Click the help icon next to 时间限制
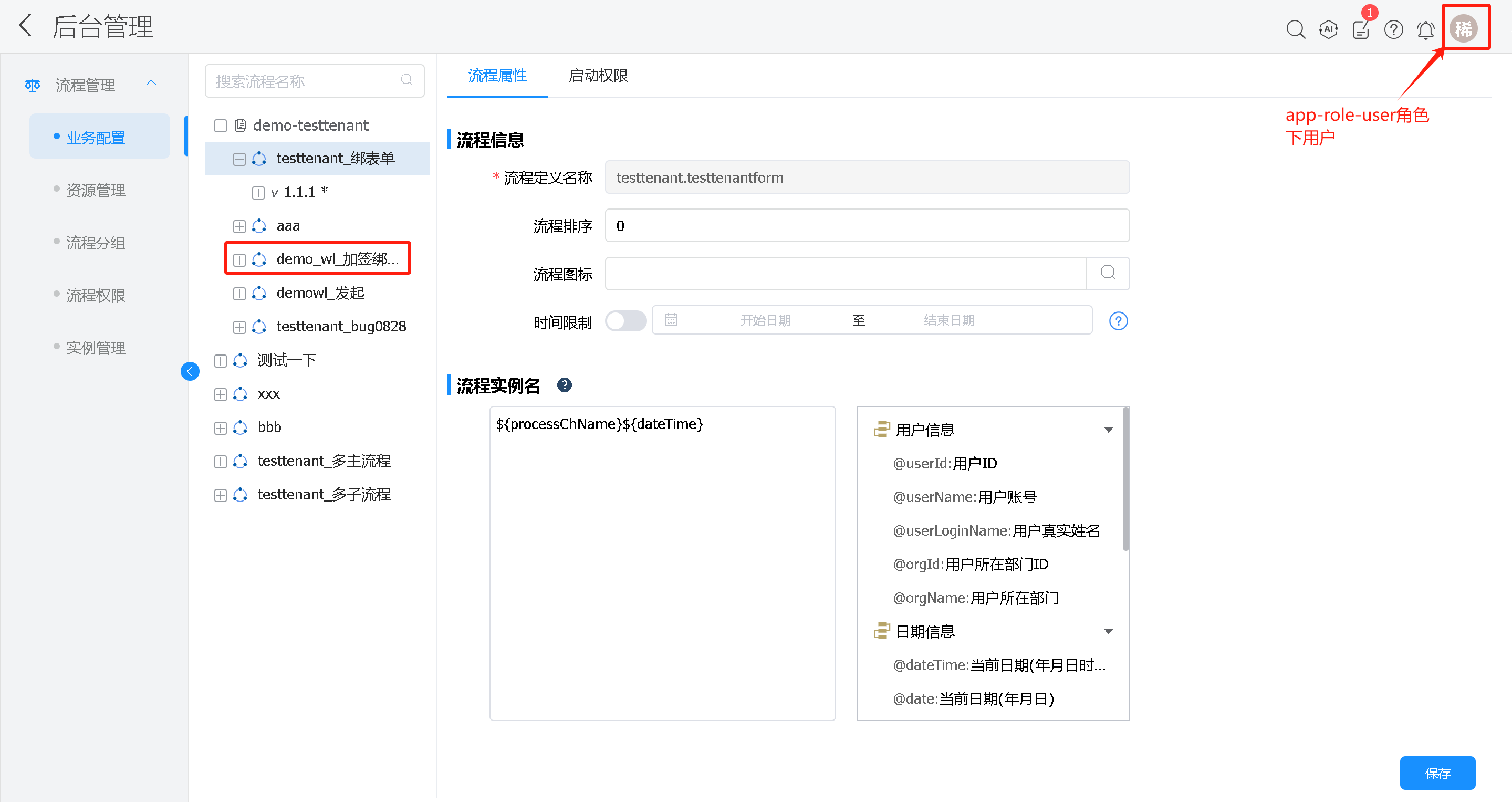This screenshot has width=1512, height=803. [x=1118, y=320]
